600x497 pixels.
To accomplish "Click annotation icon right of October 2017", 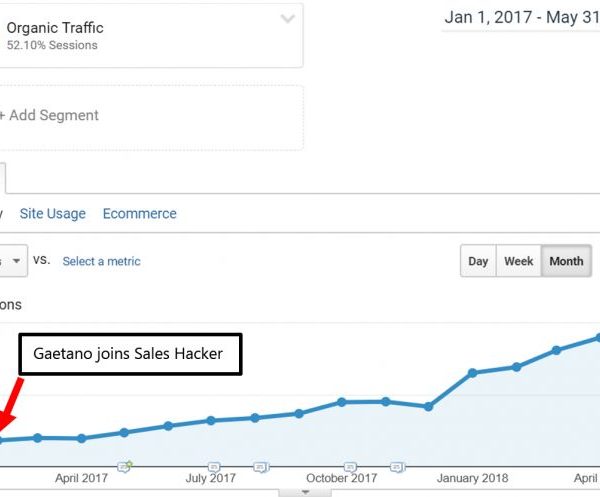I will coord(396,466).
